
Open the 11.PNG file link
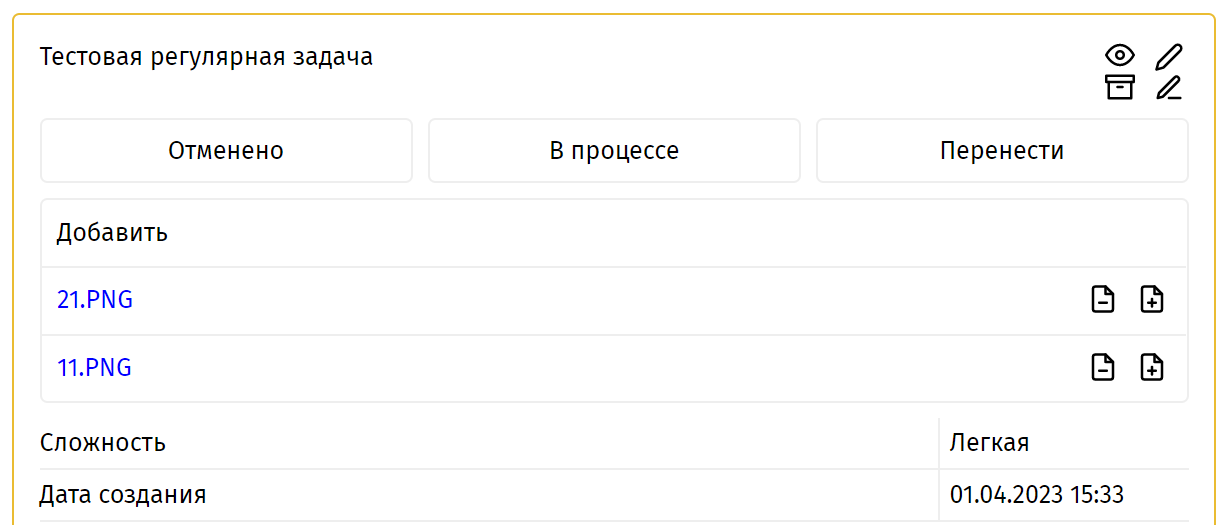(x=94, y=367)
